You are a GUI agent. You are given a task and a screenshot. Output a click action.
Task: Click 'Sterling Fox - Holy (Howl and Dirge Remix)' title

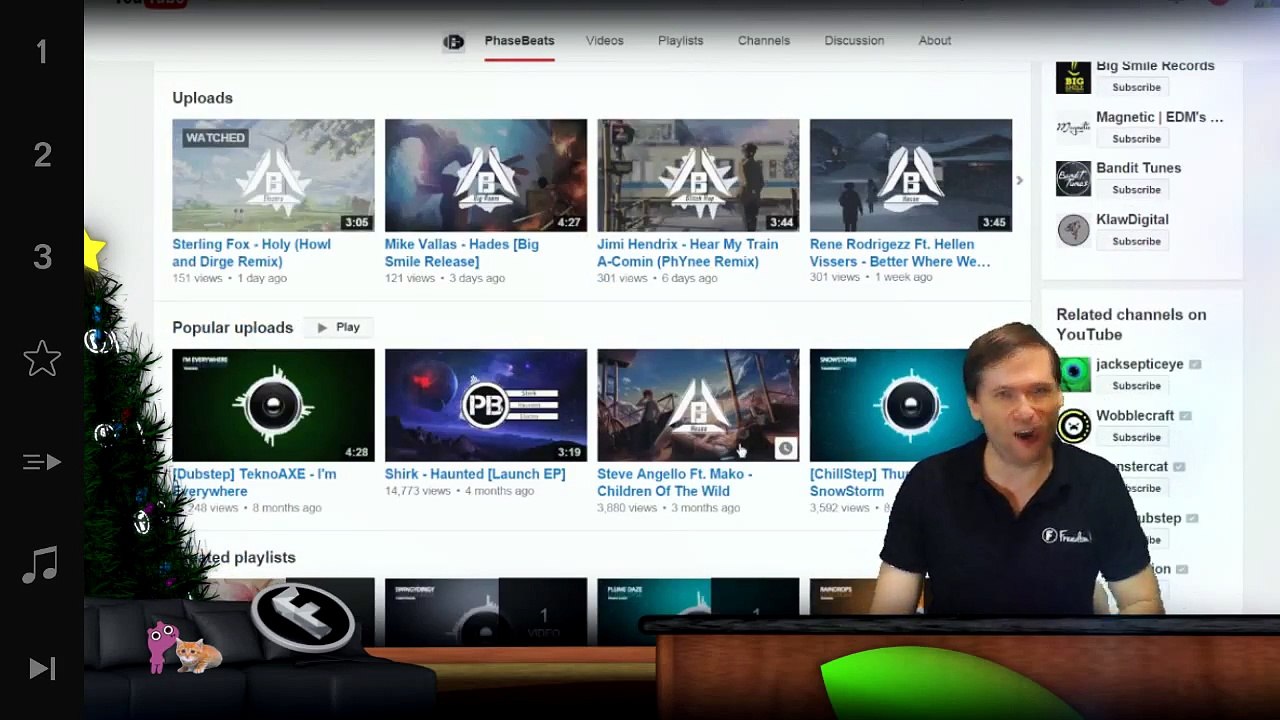(251, 253)
